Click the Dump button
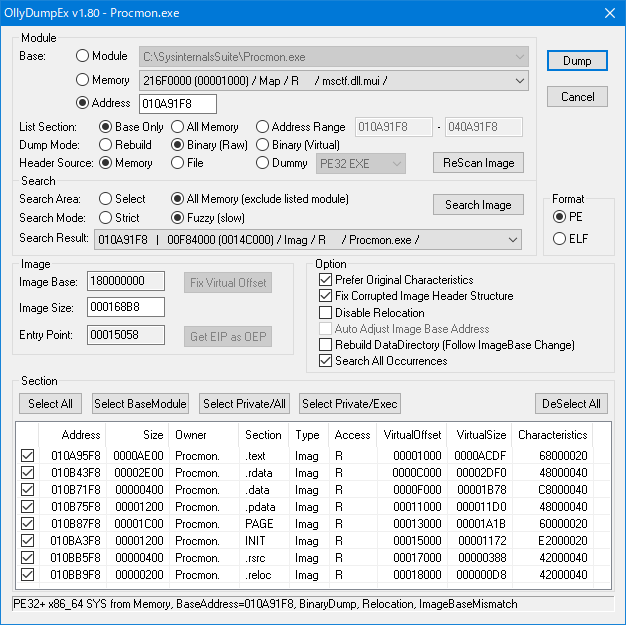This screenshot has height=625, width=626. point(577,61)
